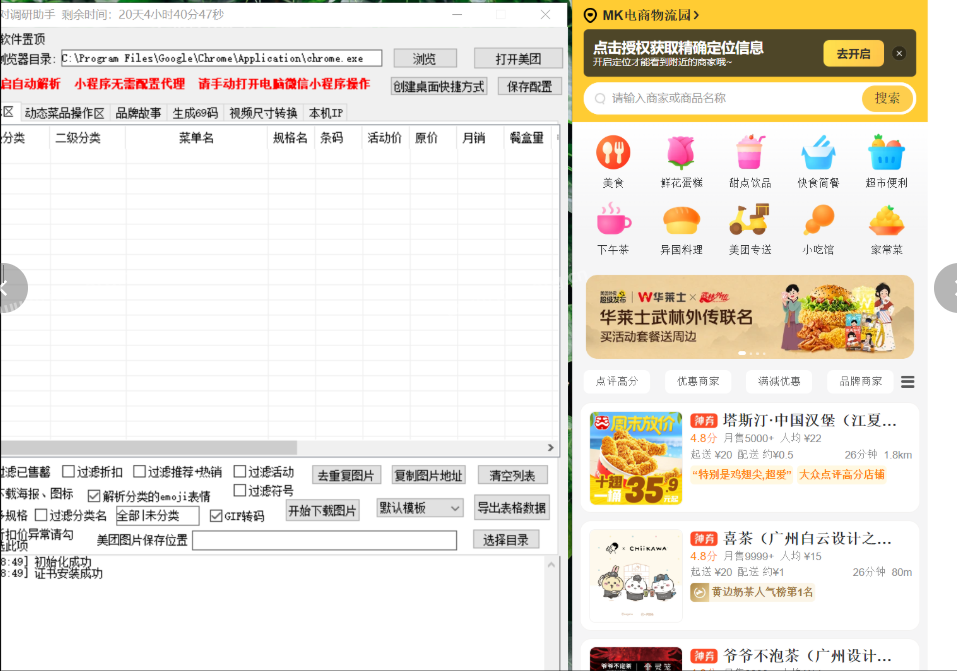Open the 塔斯汀 fried chicken store thumbnail
This screenshot has height=671, width=957.
(x=635, y=458)
